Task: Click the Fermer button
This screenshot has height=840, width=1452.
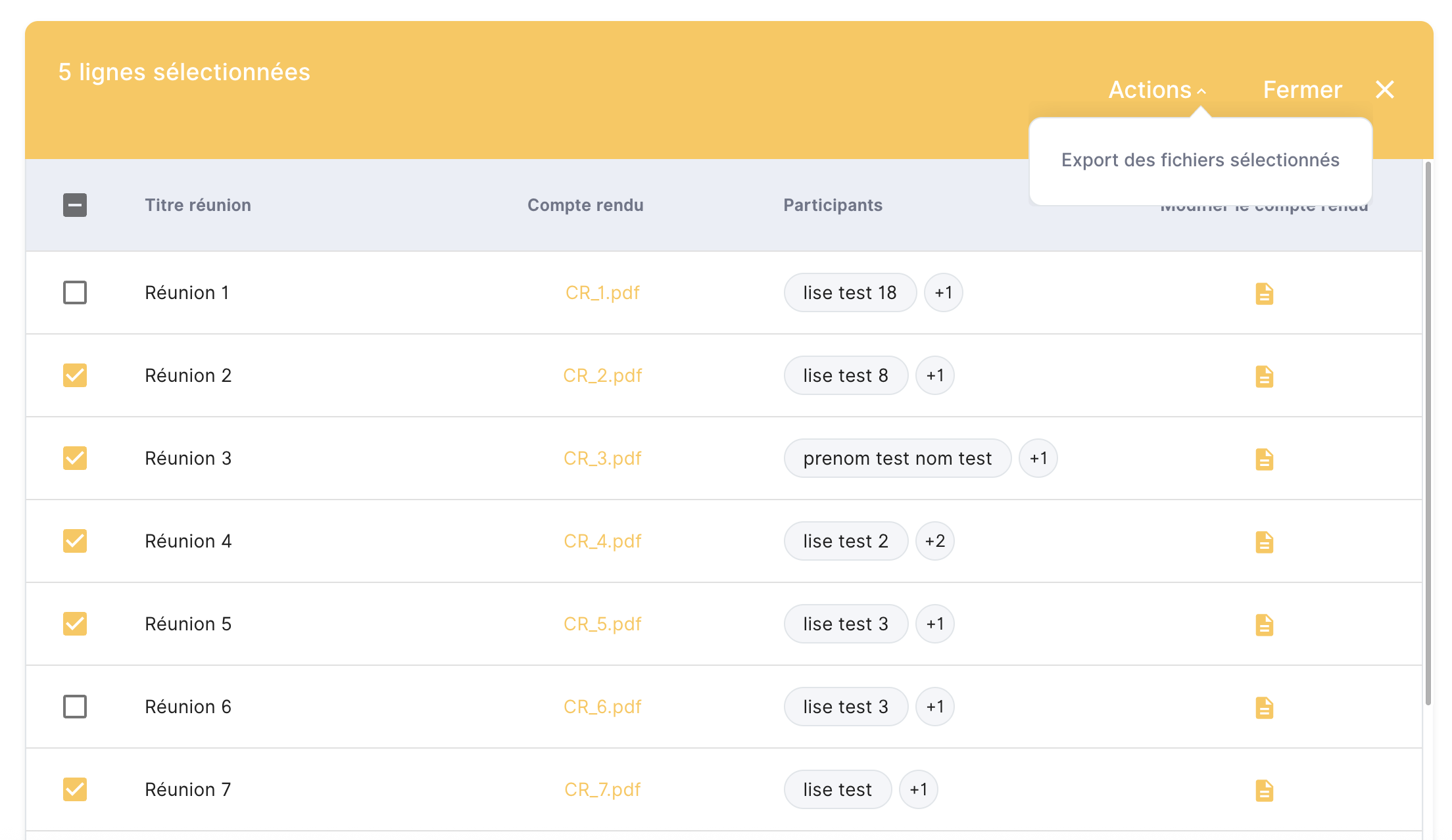Action: 1301,90
